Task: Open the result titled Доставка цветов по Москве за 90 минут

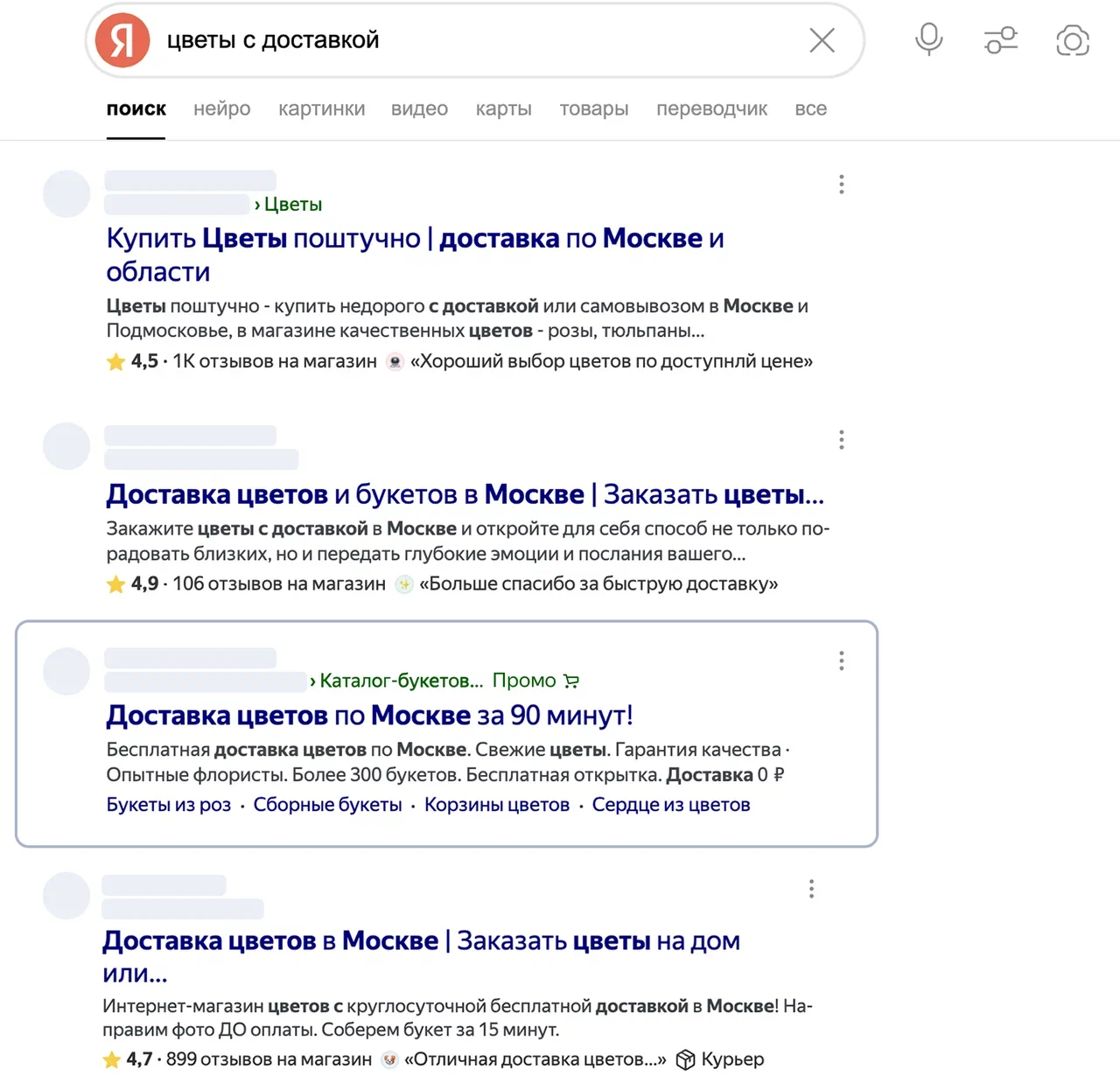Action: [x=369, y=715]
